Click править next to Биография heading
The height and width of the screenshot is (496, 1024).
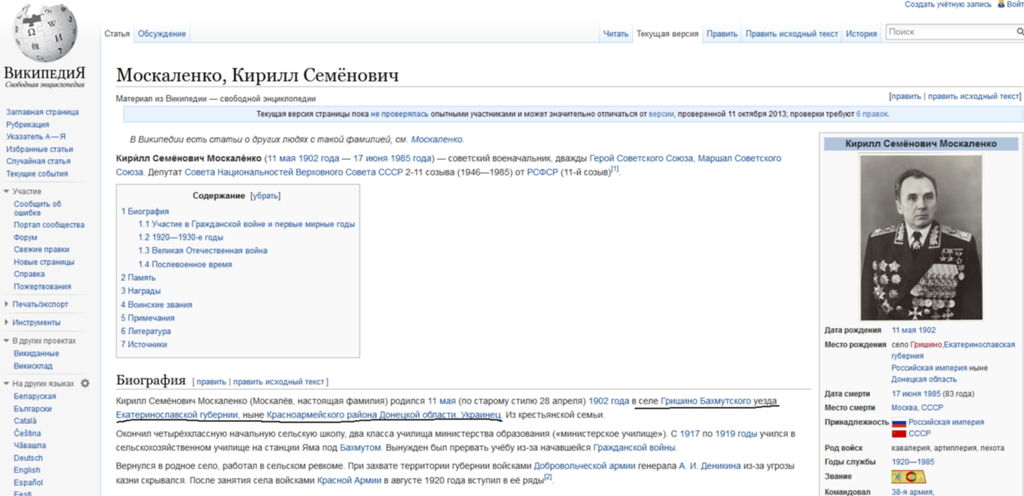point(211,381)
